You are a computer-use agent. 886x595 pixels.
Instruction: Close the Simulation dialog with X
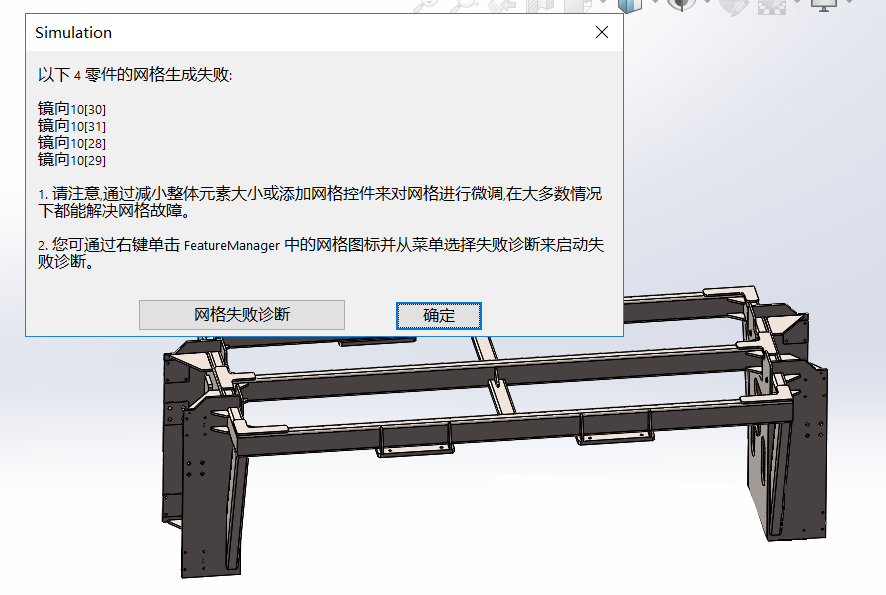click(x=602, y=32)
